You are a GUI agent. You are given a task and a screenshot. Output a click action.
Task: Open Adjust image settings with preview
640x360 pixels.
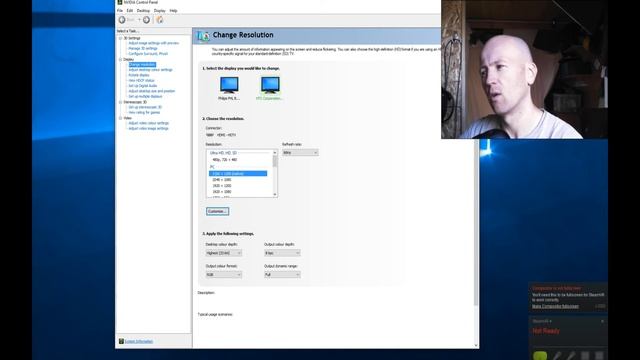click(153, 43)
